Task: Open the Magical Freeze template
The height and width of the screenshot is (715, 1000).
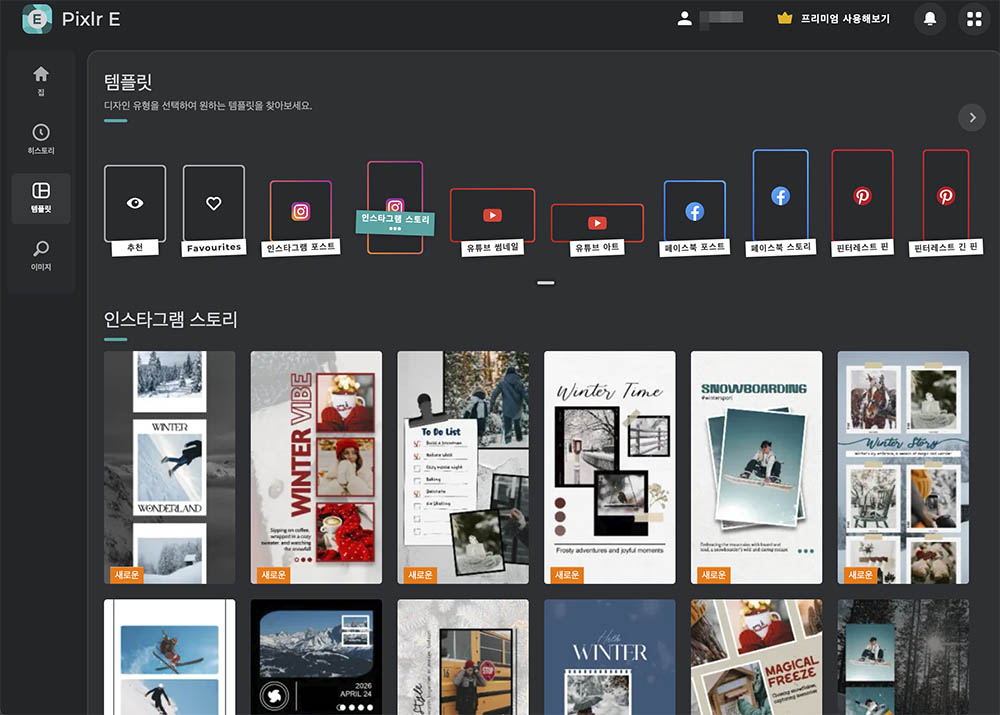Action: tap(756, 657)
